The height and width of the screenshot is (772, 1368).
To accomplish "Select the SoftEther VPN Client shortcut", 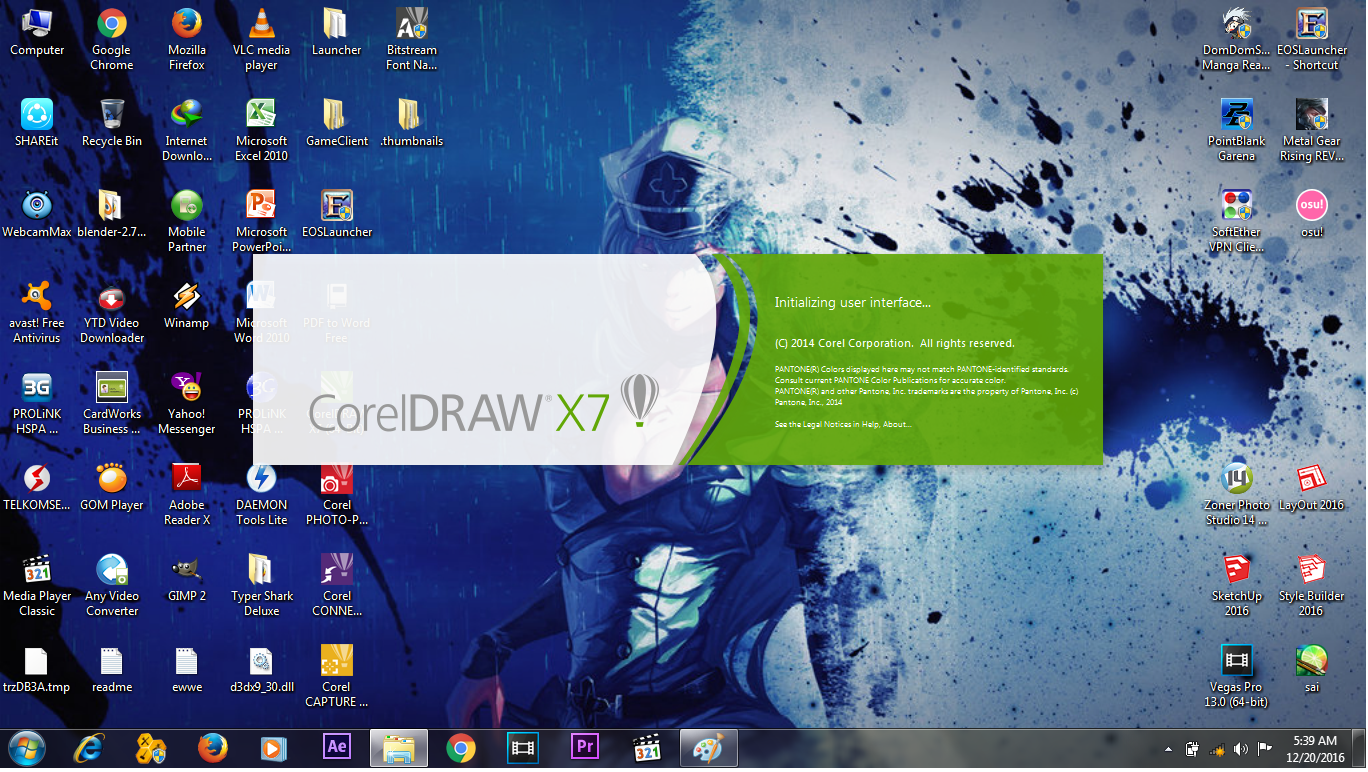I will click(x=1236, y=222).
